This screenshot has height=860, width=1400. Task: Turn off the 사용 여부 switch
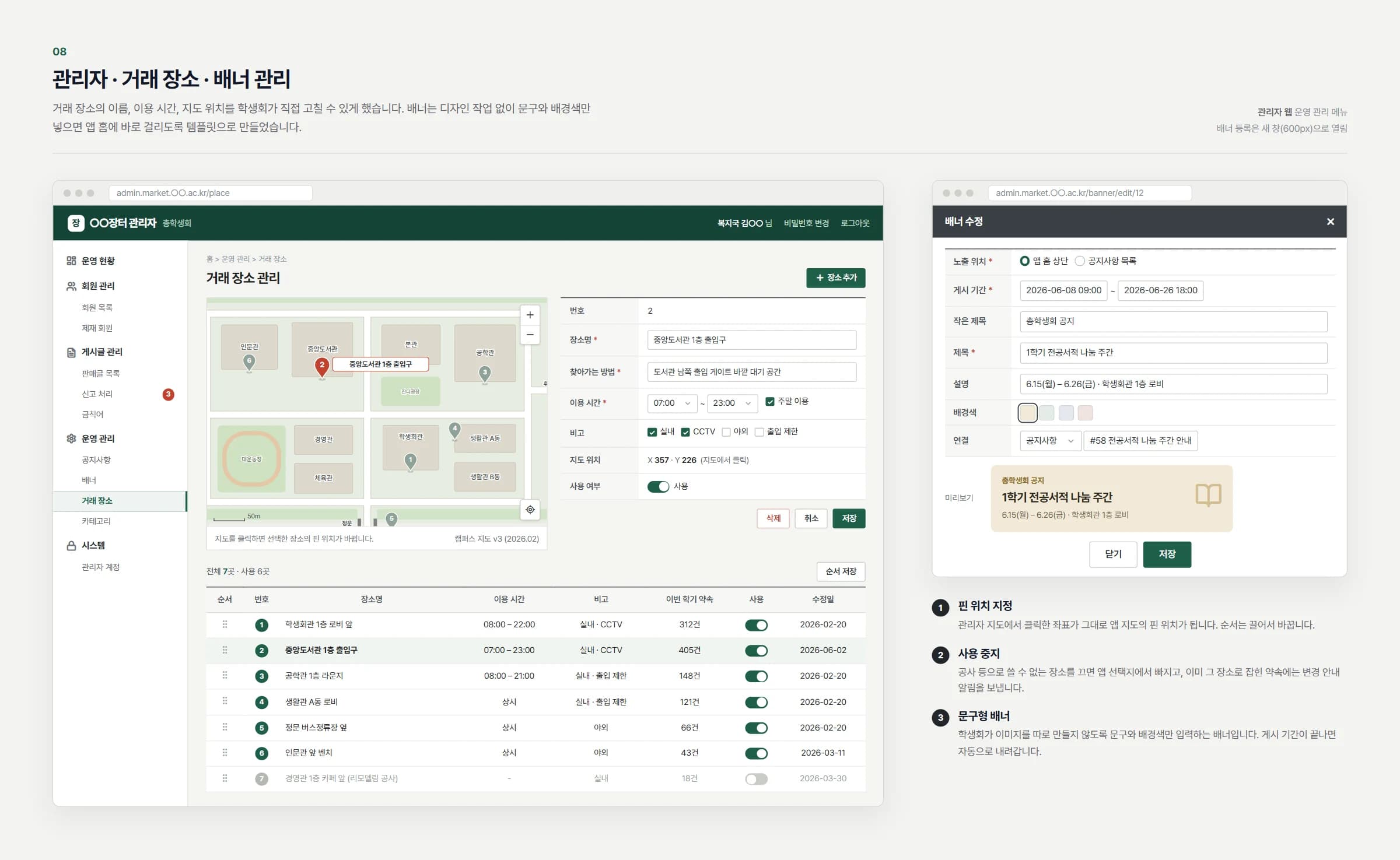click(x=658, y=486)
